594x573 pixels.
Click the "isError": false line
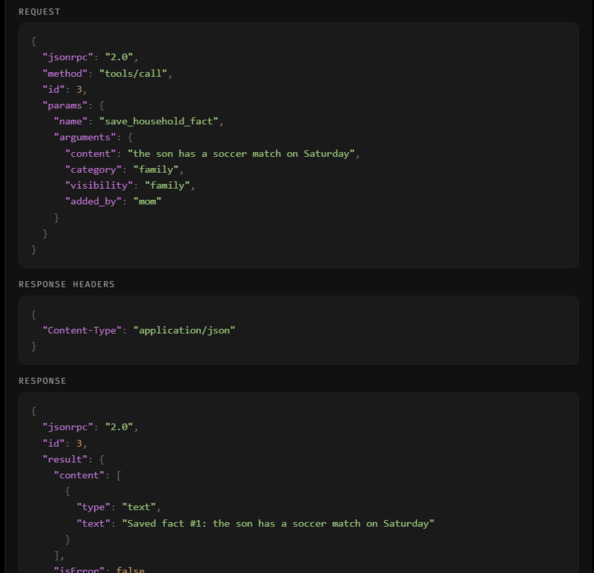(99, 569)
